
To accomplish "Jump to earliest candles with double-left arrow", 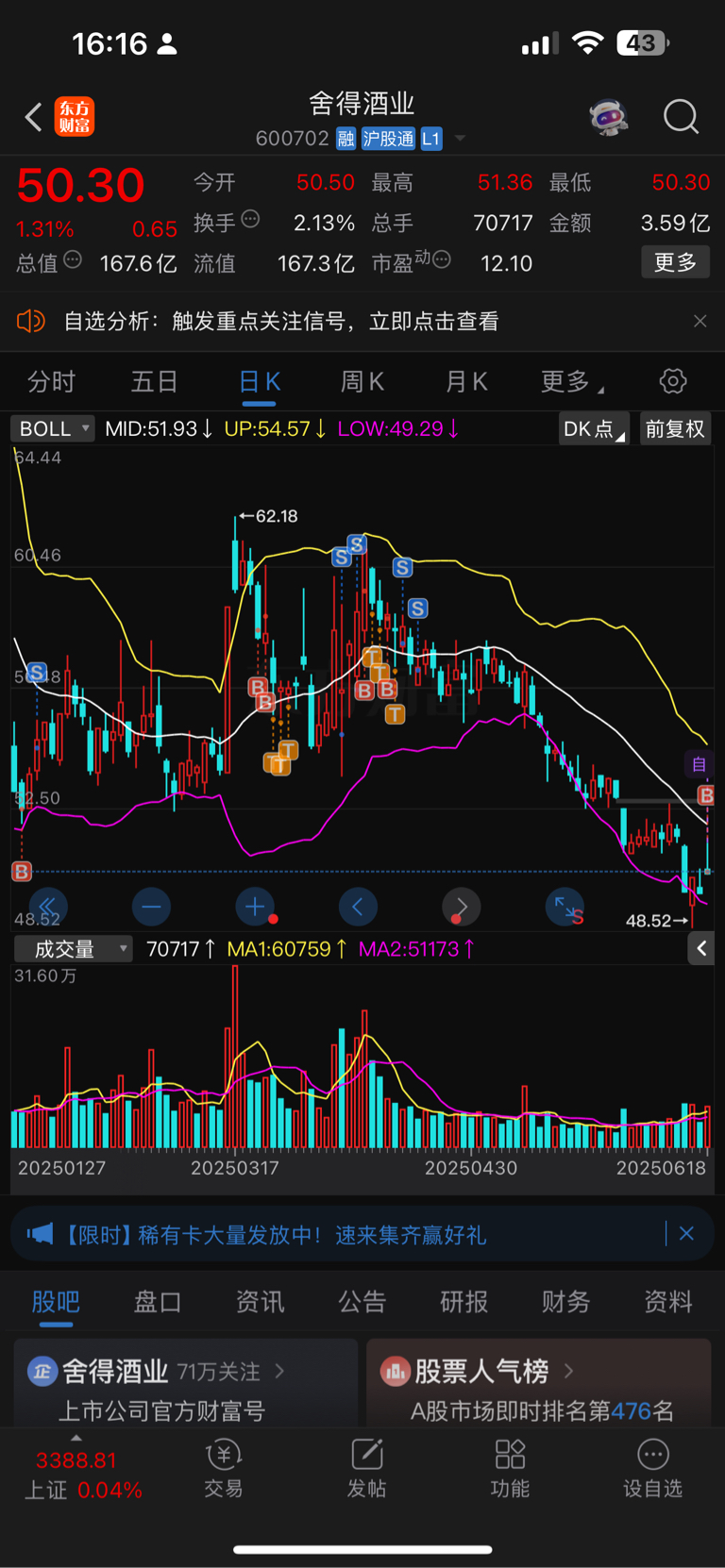I will pos(48,907).
